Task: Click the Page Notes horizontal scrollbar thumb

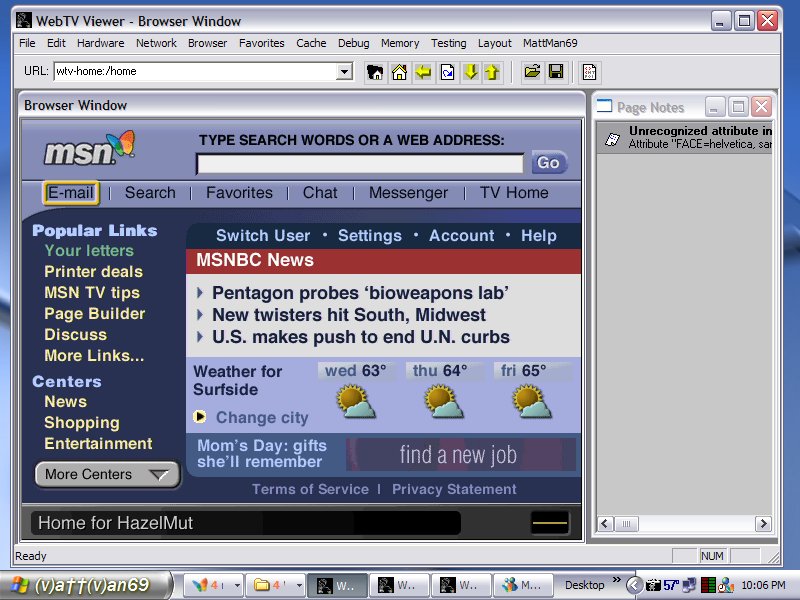Action: click(x=626, y=524)
